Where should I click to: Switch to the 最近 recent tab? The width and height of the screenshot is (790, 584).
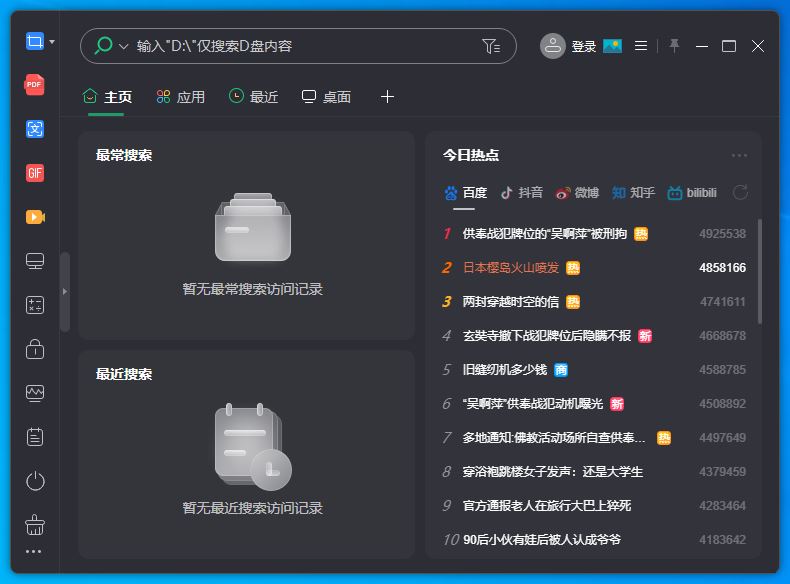click(253, 96)
